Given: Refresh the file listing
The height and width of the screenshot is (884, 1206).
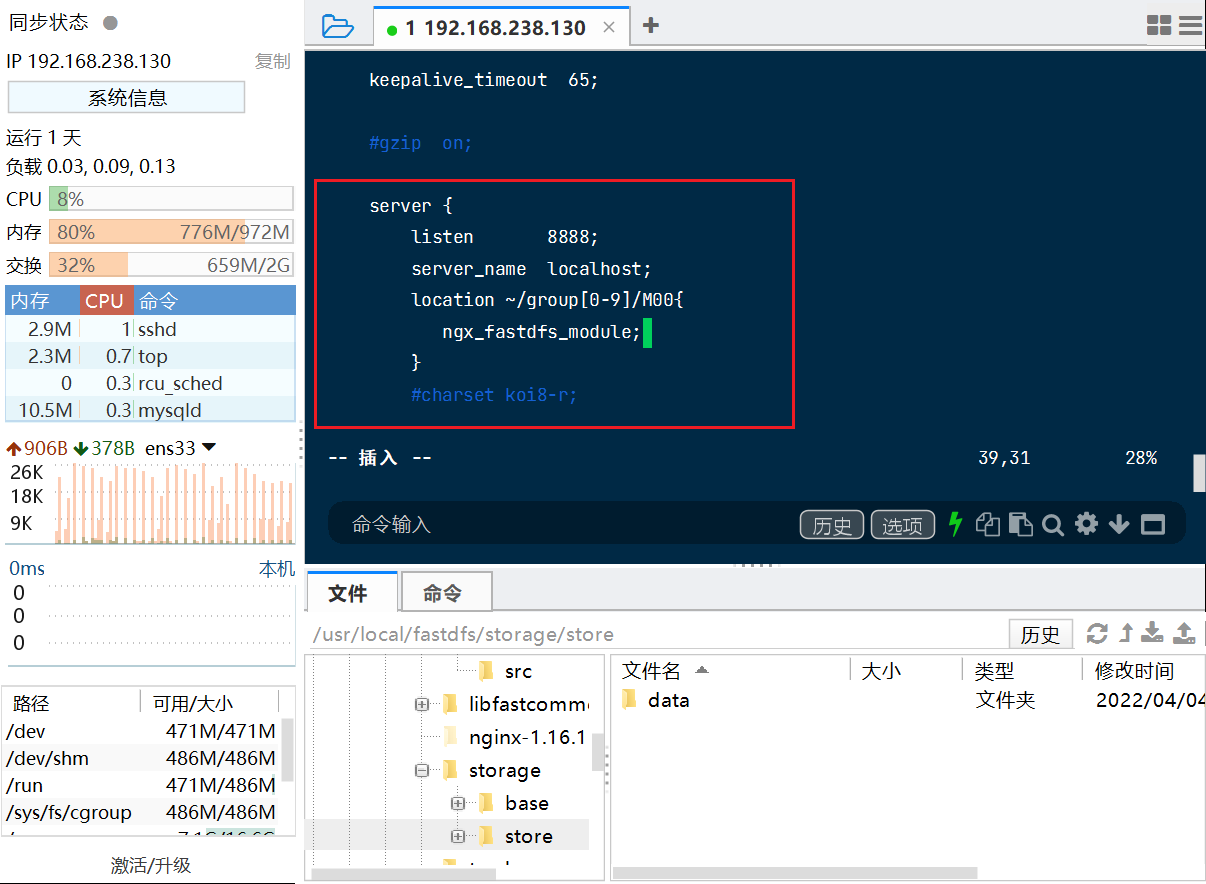Looking at the screenshot, I should point(1097,633).
